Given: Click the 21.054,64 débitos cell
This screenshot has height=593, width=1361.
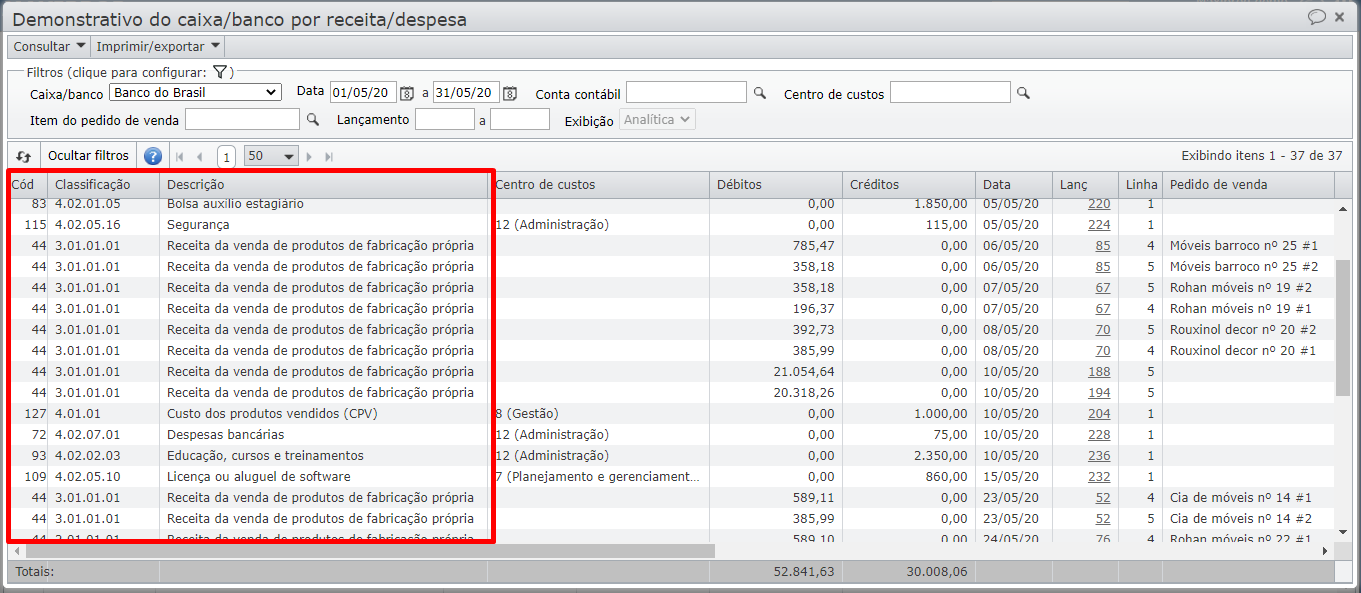Looking at the screenshot, I should (776, 372).
